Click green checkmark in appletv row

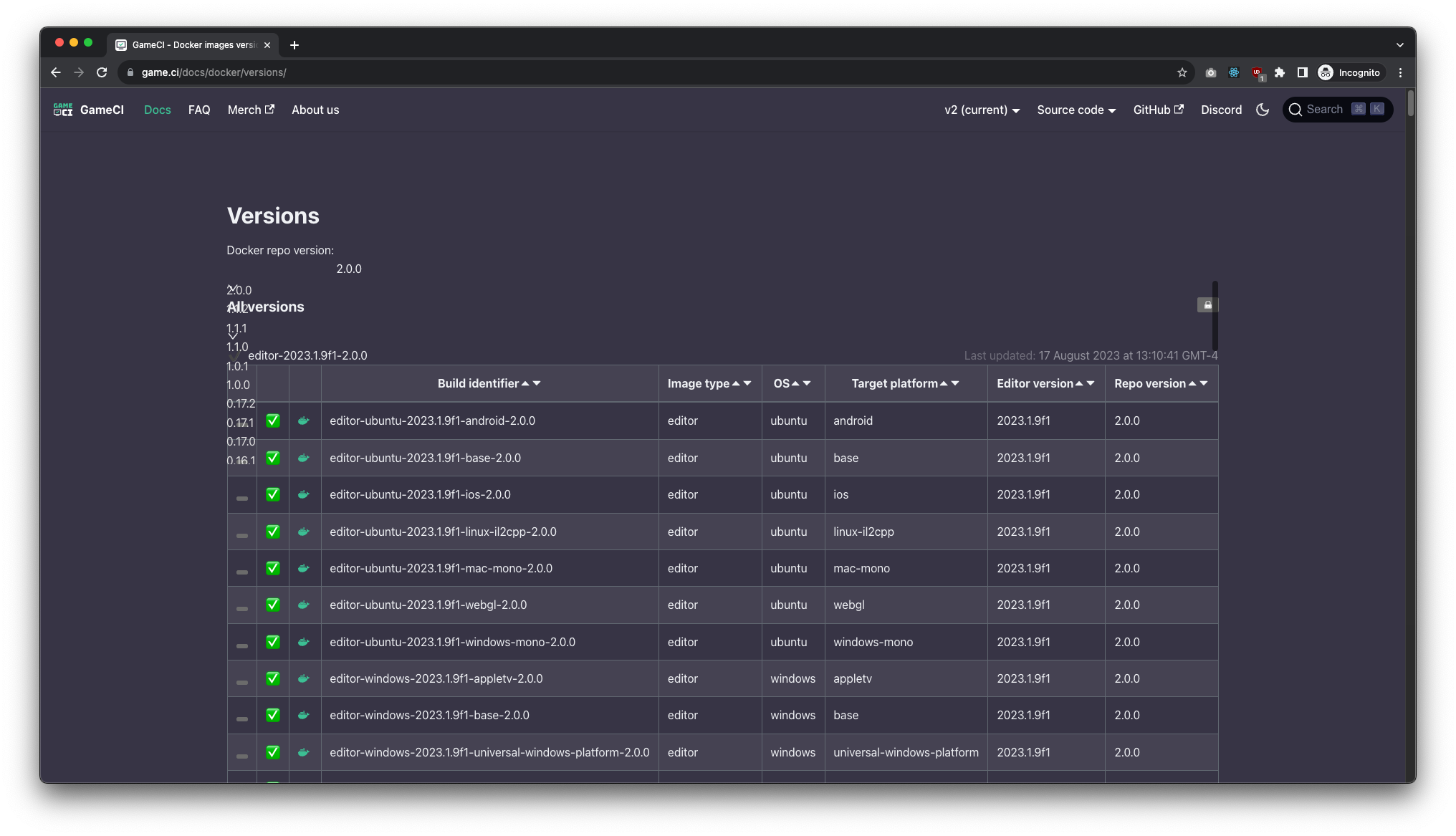pyautogui.click(x=273, y=678)
